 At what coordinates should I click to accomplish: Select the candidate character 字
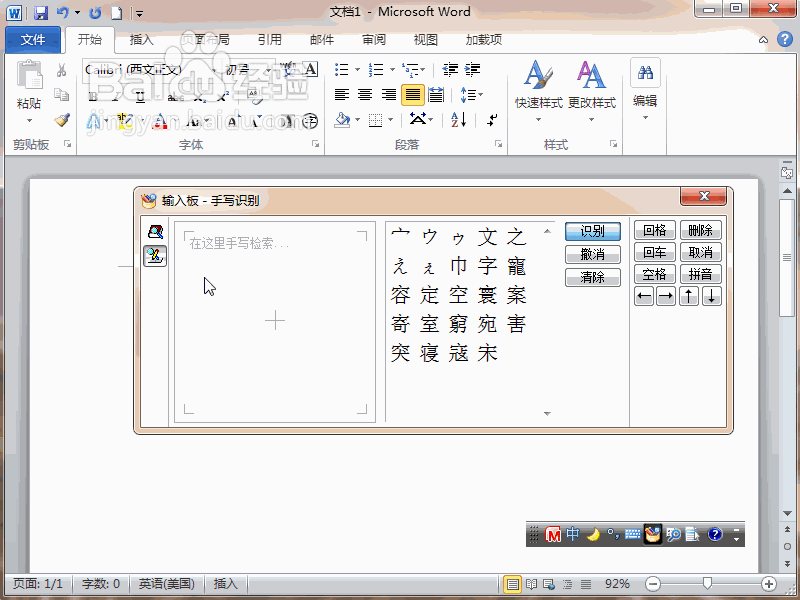click(487, 266)
